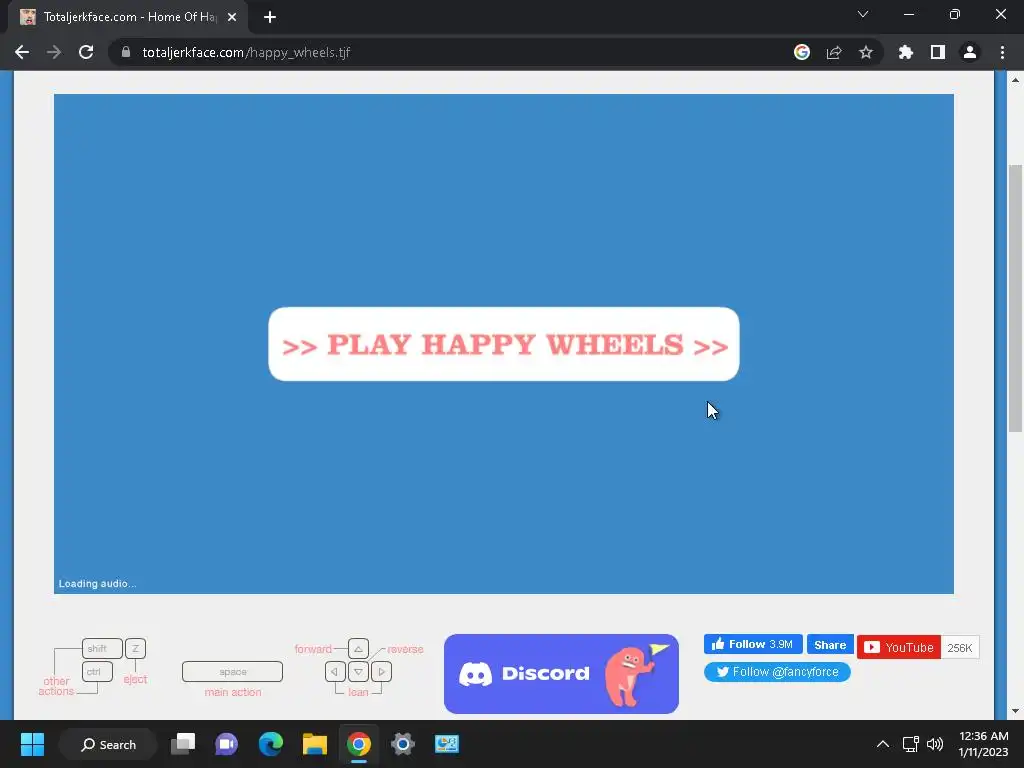The height and width of the screenshot is (768, 1024).
Task: Open the Discord banner link
Action: coord(561,673)
